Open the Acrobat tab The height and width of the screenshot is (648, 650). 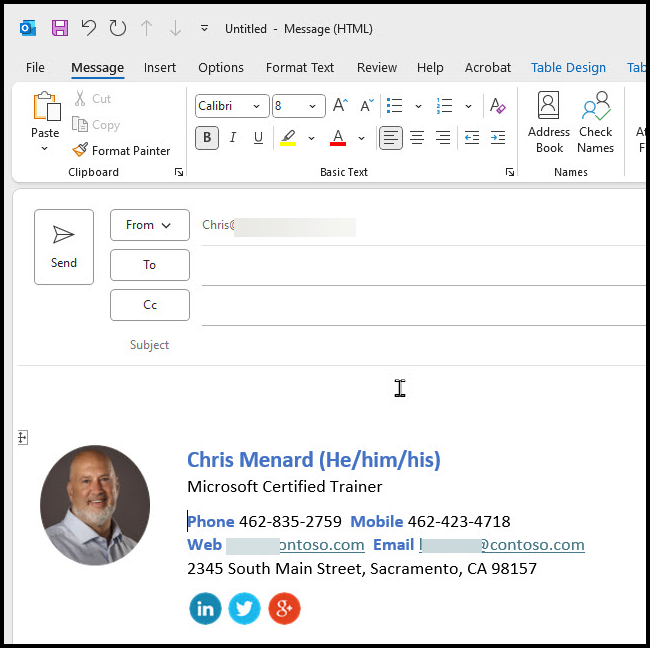[x=488, y=67]
